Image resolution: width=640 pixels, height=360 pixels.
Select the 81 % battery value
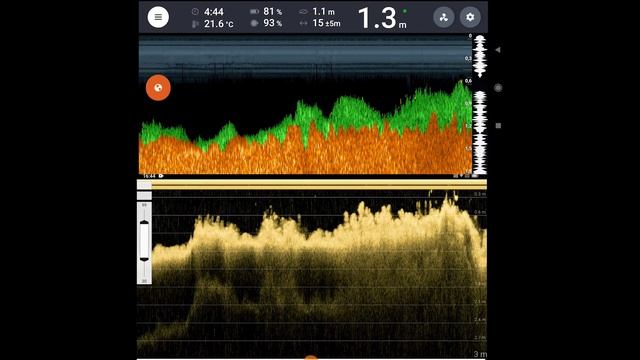pos(273,11)
